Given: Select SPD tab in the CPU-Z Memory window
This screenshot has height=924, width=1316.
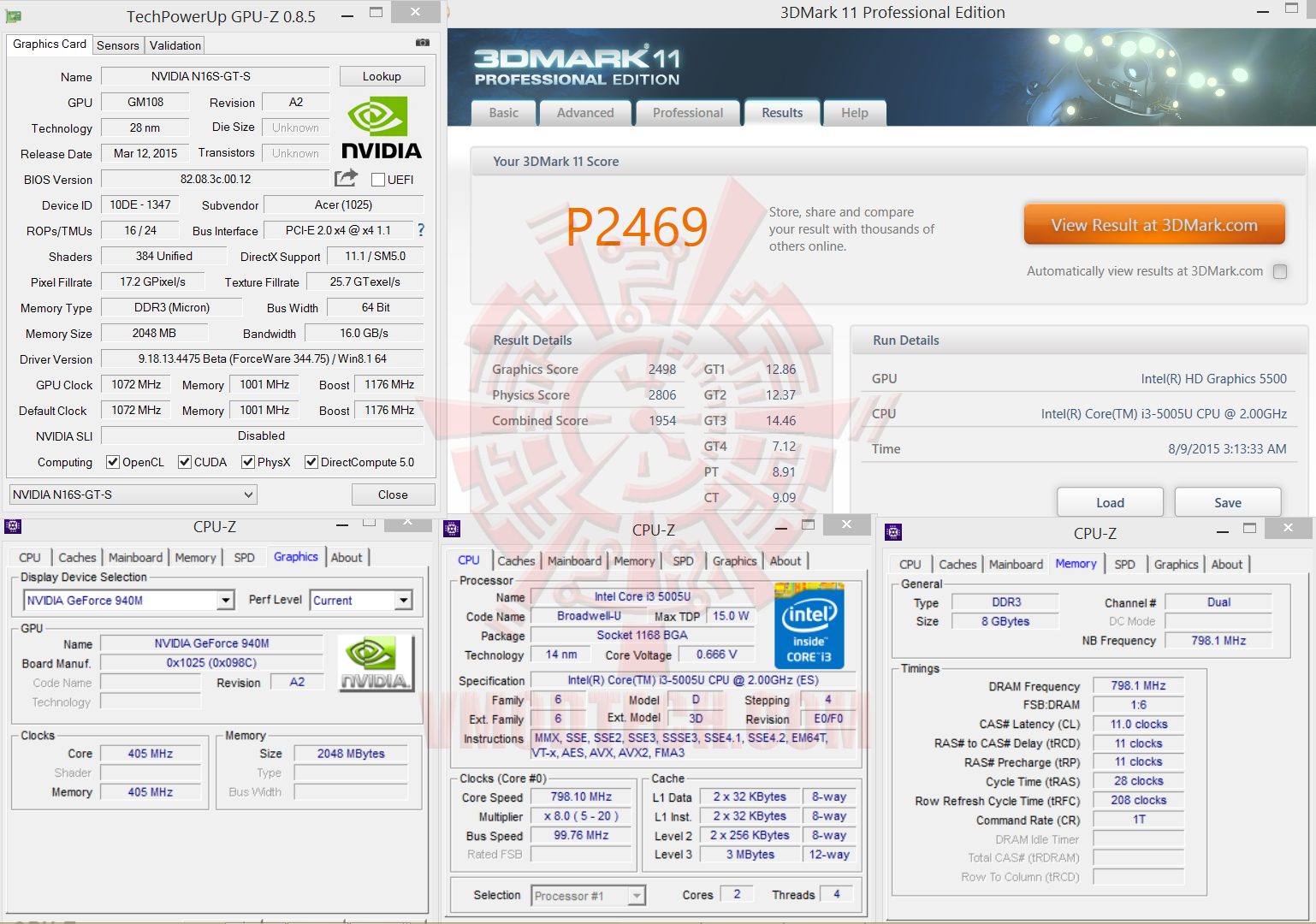Looking at the screenshot, I should pos(1125,565).
